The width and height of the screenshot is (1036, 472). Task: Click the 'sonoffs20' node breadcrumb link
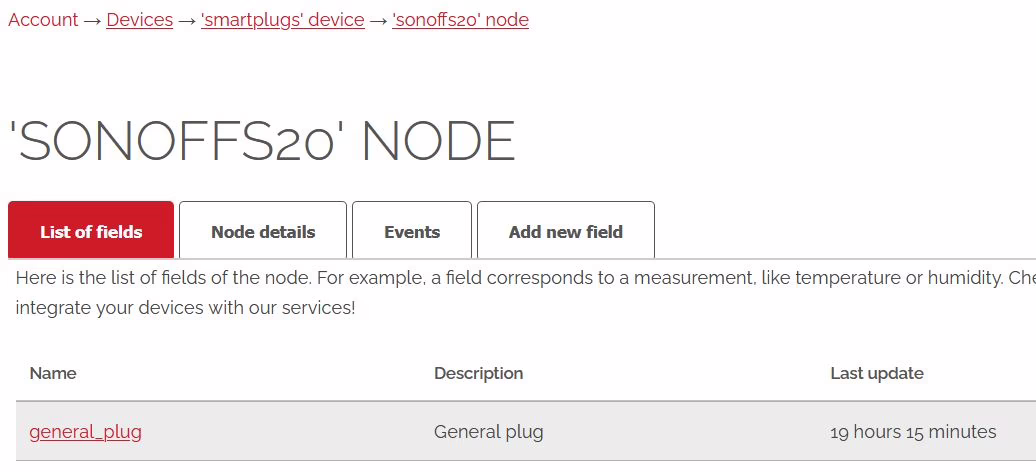460,20
